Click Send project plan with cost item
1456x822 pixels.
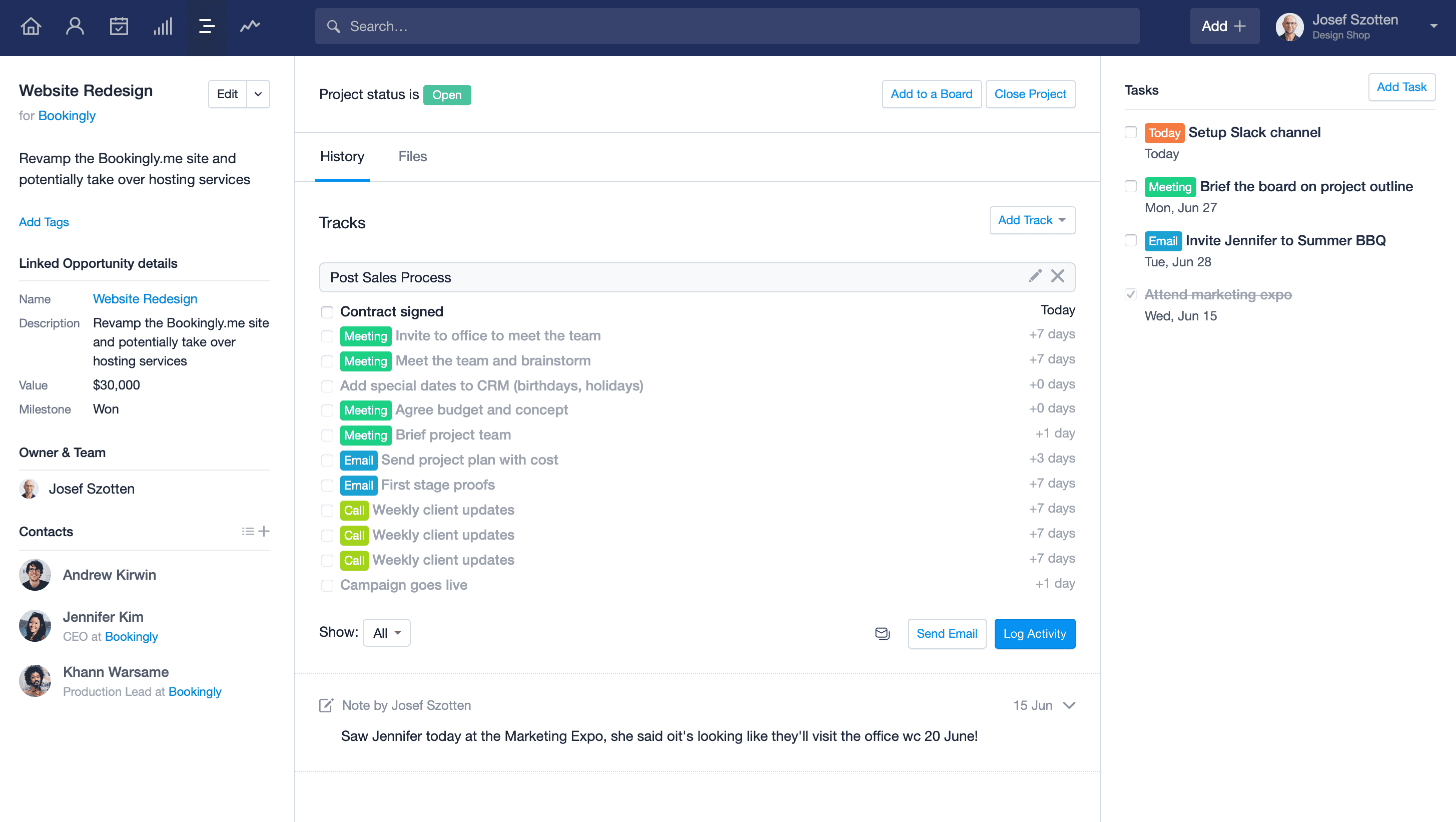[x=470, y=460]
